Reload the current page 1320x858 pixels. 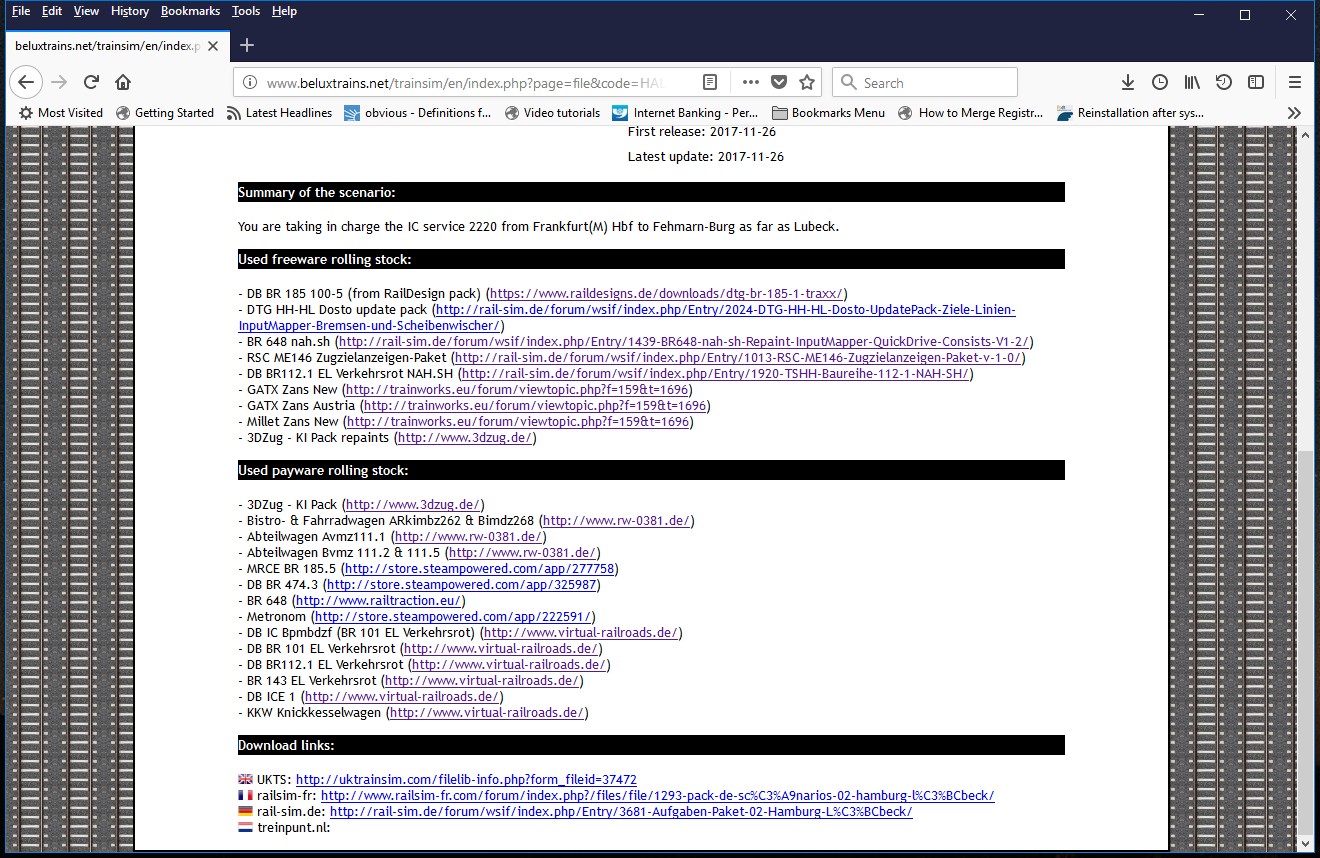(91, 82)
